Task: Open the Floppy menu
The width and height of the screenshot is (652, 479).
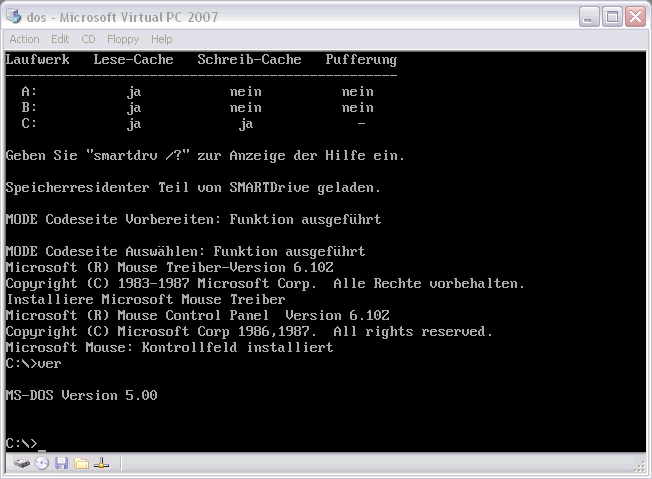Action: point(123,39)
